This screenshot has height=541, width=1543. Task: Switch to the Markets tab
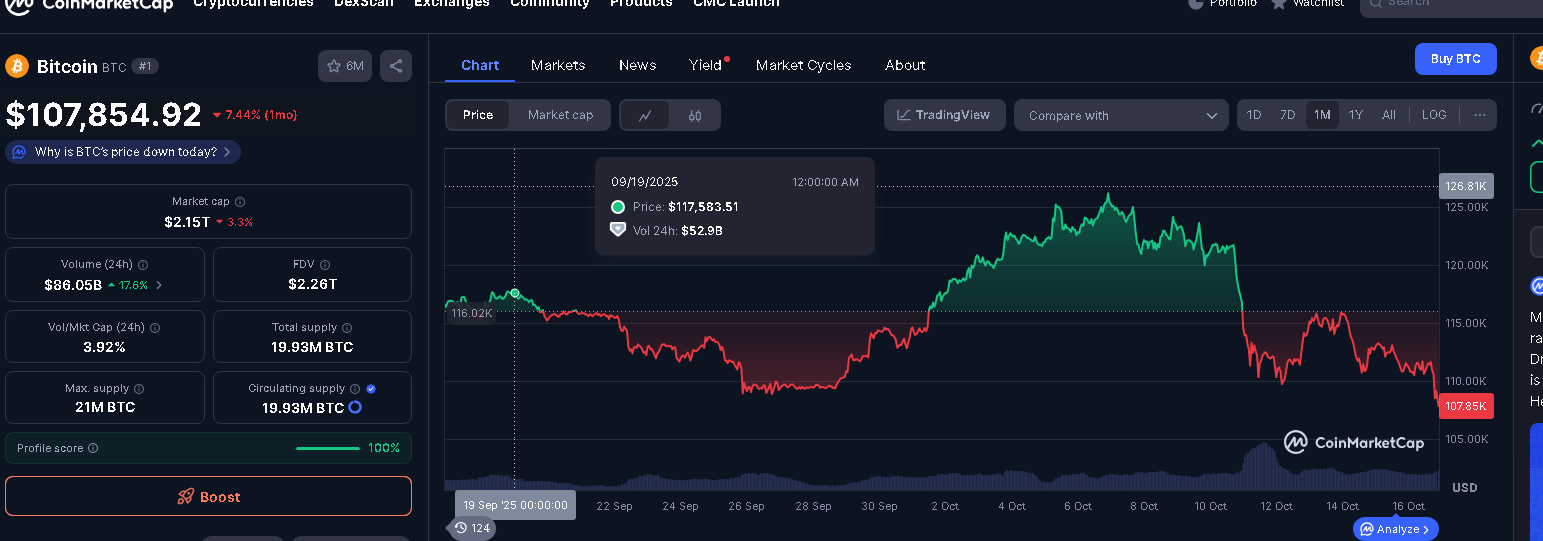click(x=558, y=65)
